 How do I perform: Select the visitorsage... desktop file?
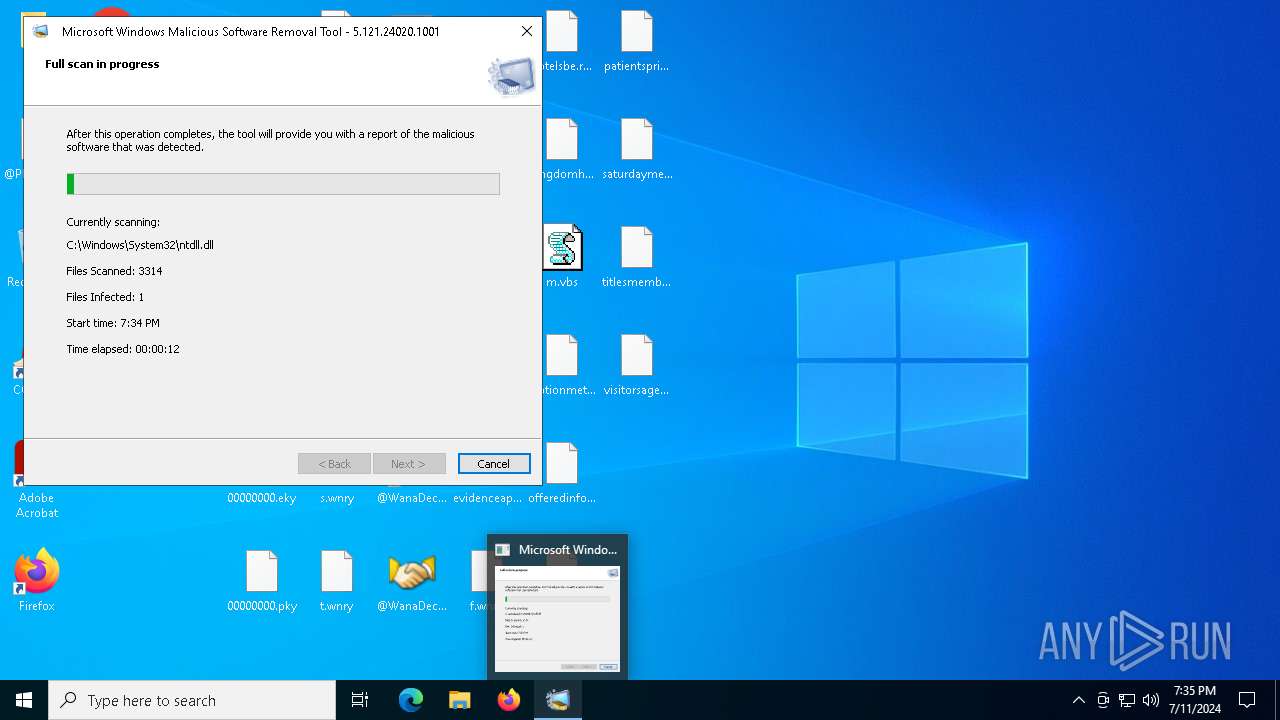tap(636, 366)
